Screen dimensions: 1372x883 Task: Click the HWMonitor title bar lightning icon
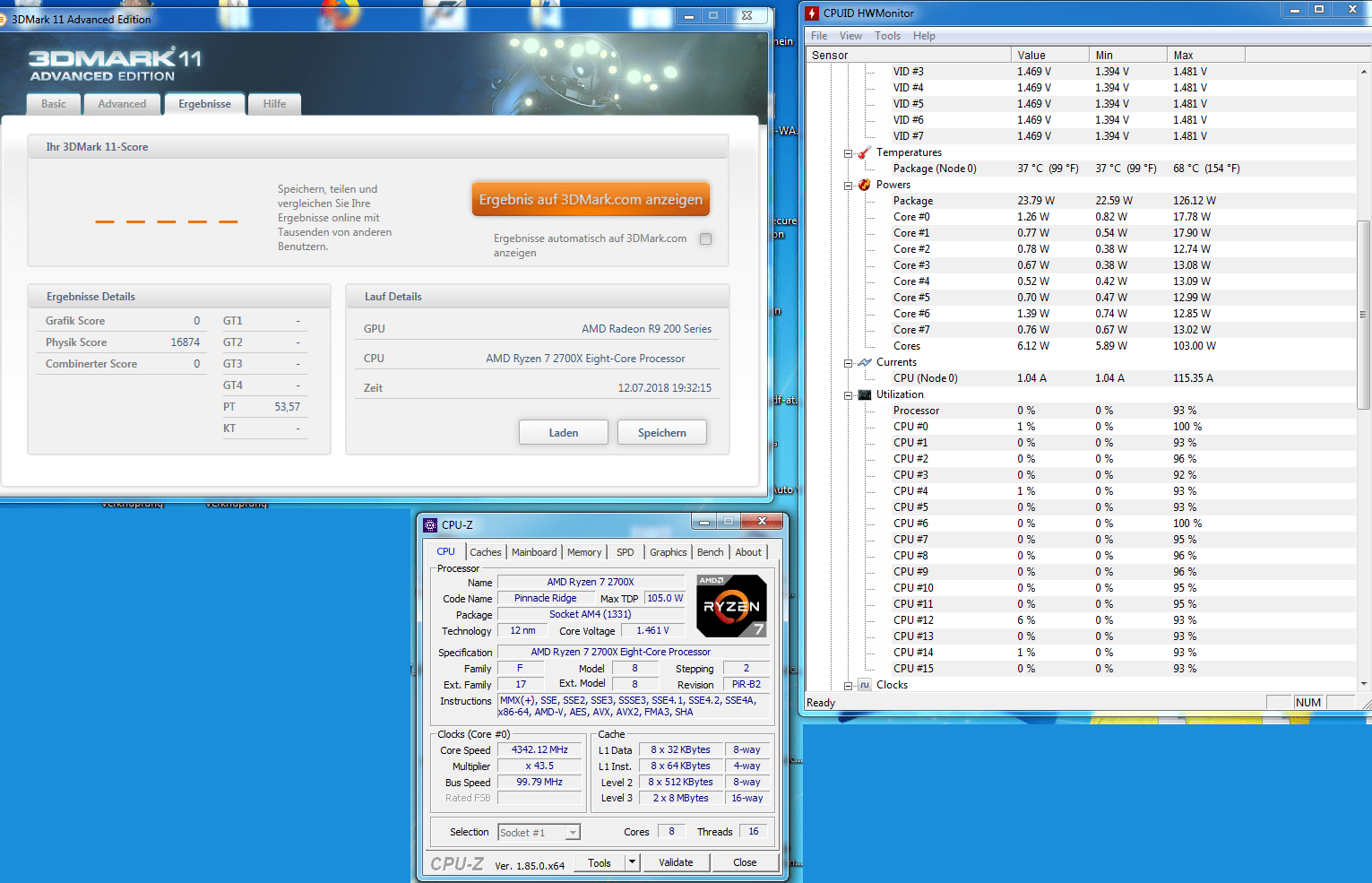pos(812,13)
